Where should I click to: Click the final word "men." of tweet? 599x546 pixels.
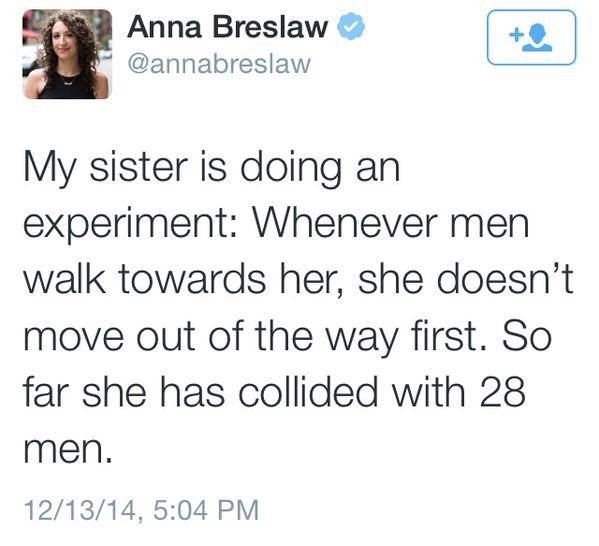pyautogui.click(x=68, y=450)
